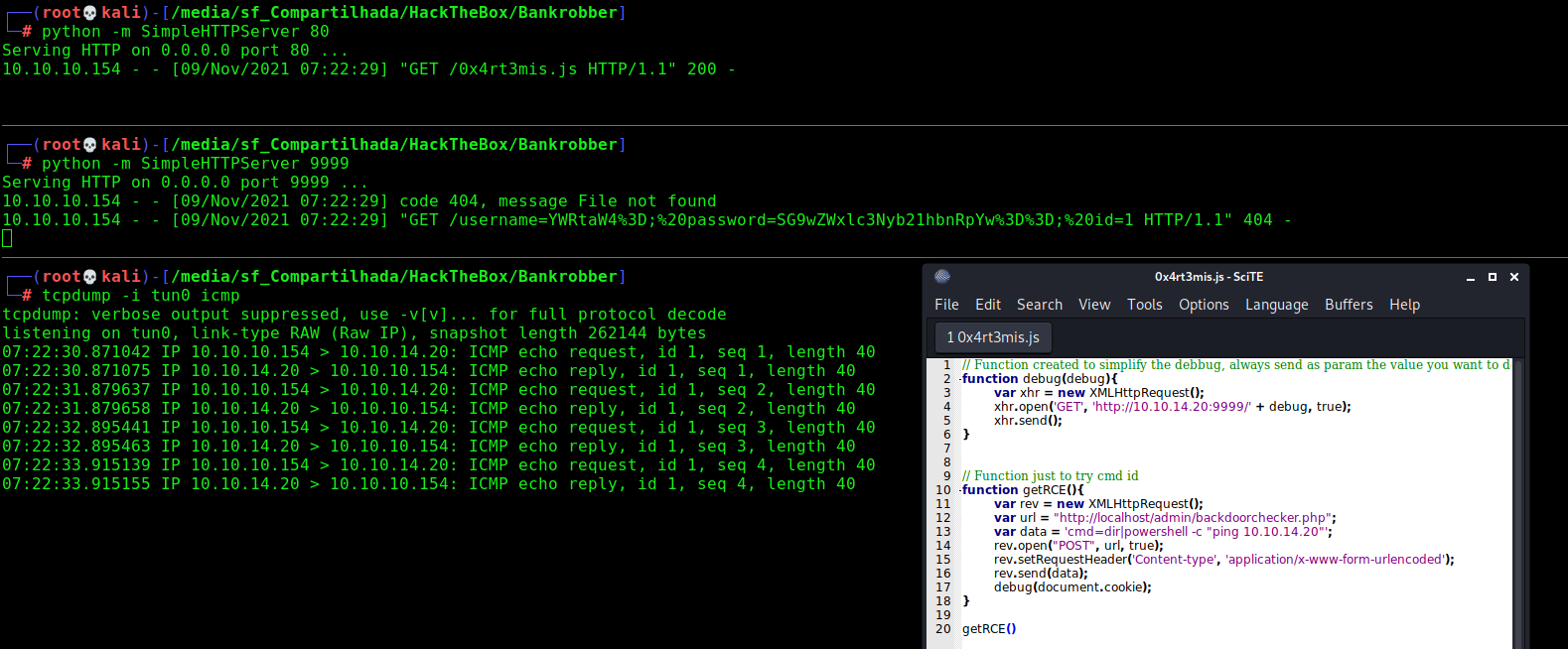Open the Options menu in SciTE

pos(1204,305)
